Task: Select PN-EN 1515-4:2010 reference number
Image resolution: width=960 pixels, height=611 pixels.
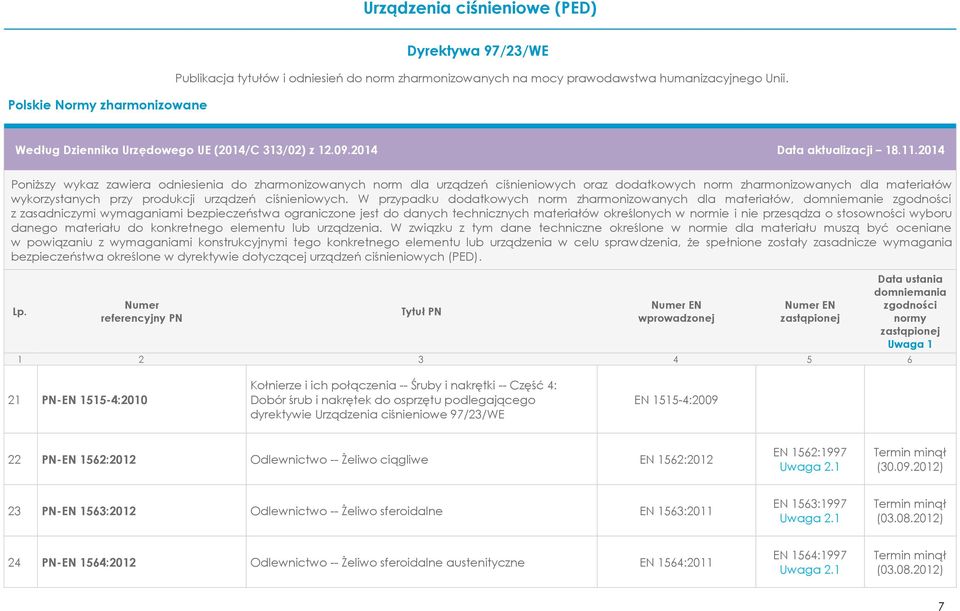Action: click(94, 400)
